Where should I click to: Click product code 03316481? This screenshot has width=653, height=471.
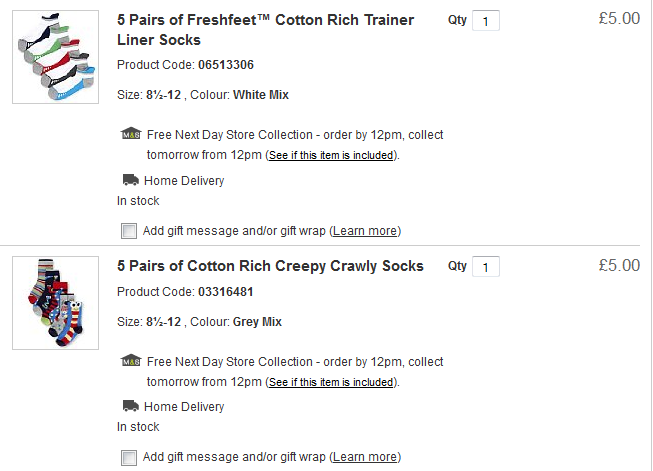(x=225, y=292)
